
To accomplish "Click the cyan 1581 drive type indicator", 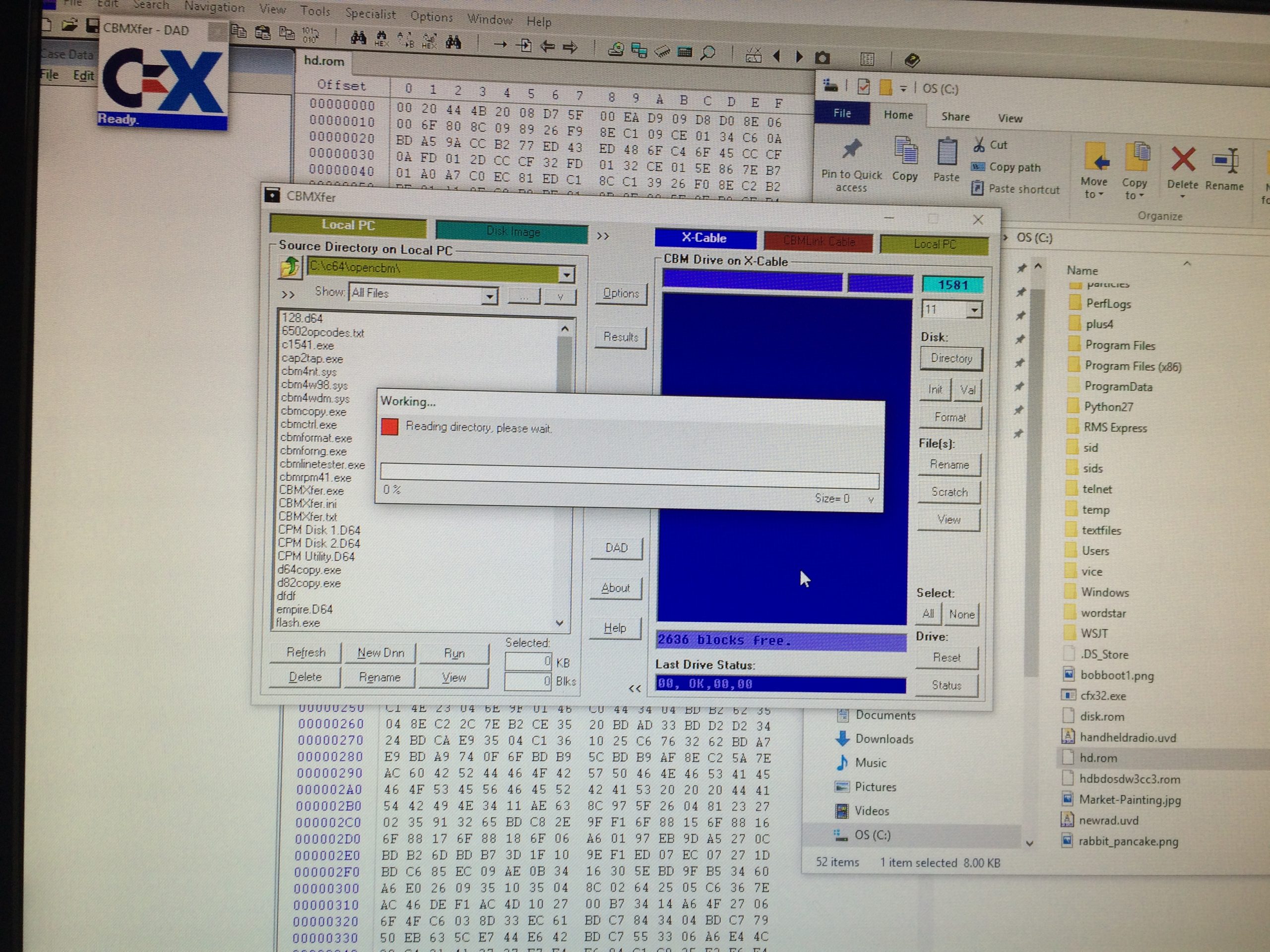I will (x=952, y=285).
